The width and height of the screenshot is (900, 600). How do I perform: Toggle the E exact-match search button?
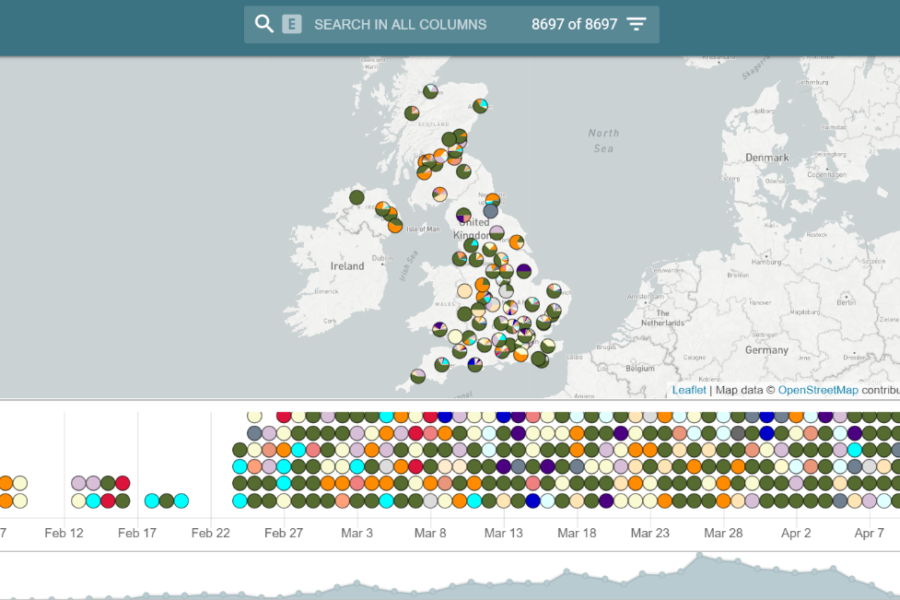pyautogui.click(x=291, y=24)
